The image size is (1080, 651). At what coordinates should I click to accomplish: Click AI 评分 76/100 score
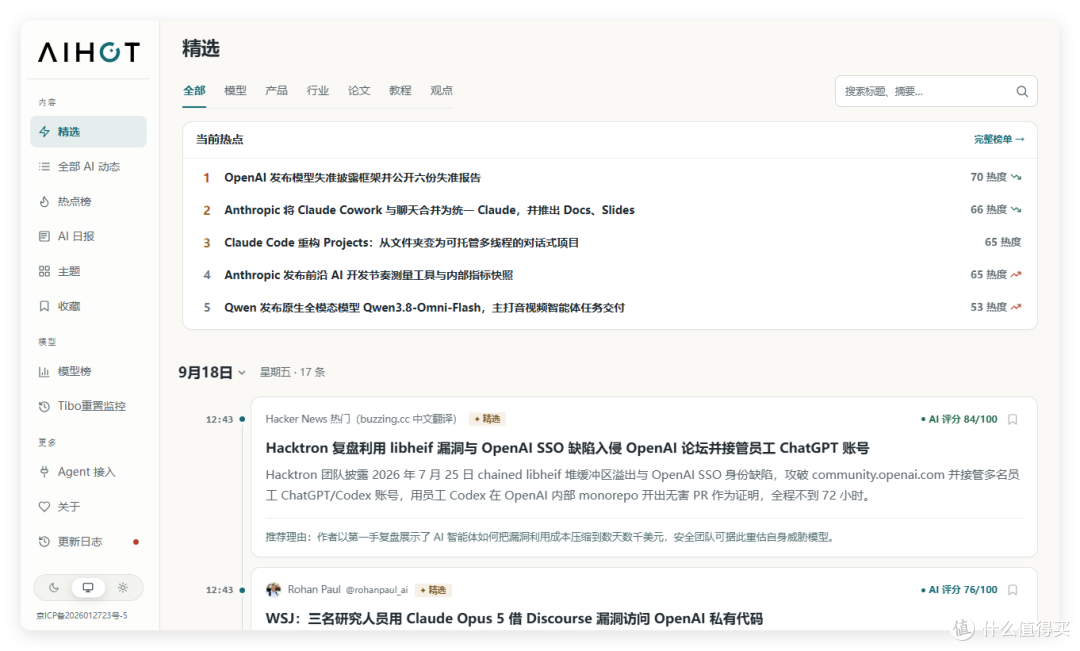pos(959,590)
